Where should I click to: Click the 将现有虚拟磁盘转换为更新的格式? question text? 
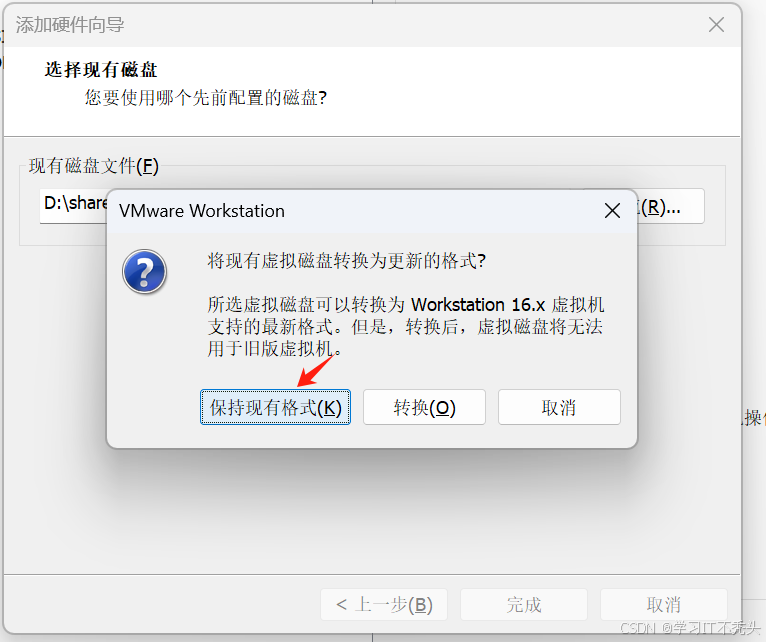[347, 260]
